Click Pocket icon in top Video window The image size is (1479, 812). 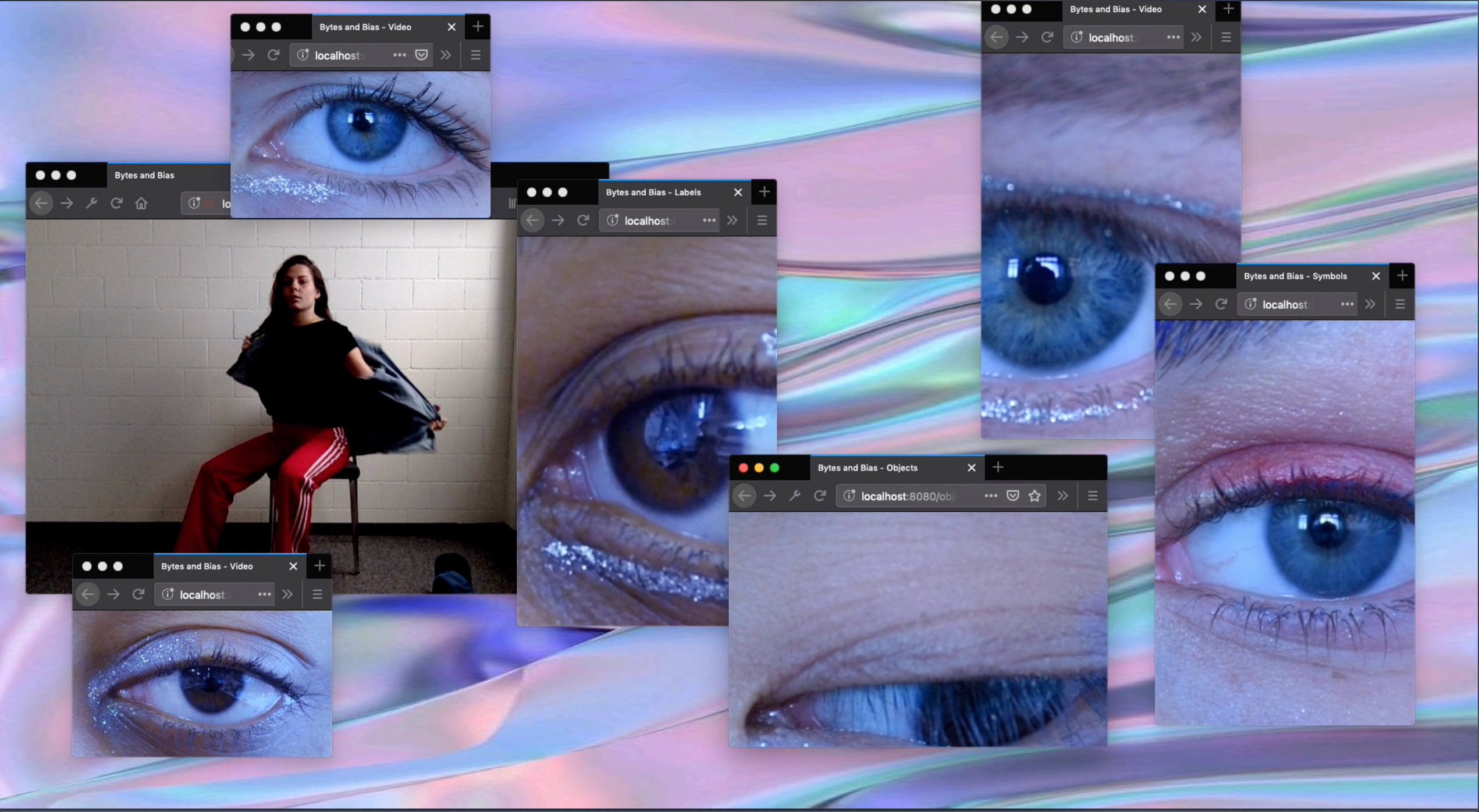coord(422,55)
